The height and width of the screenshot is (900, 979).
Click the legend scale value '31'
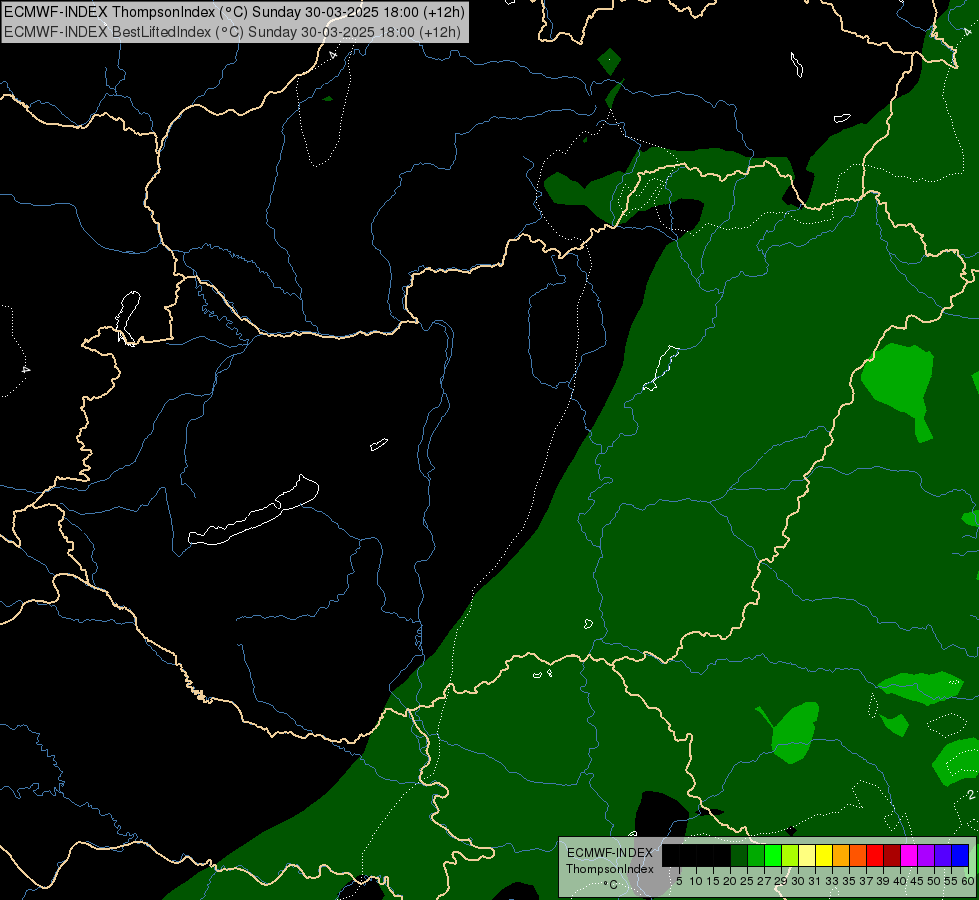(x=815, y=881)
